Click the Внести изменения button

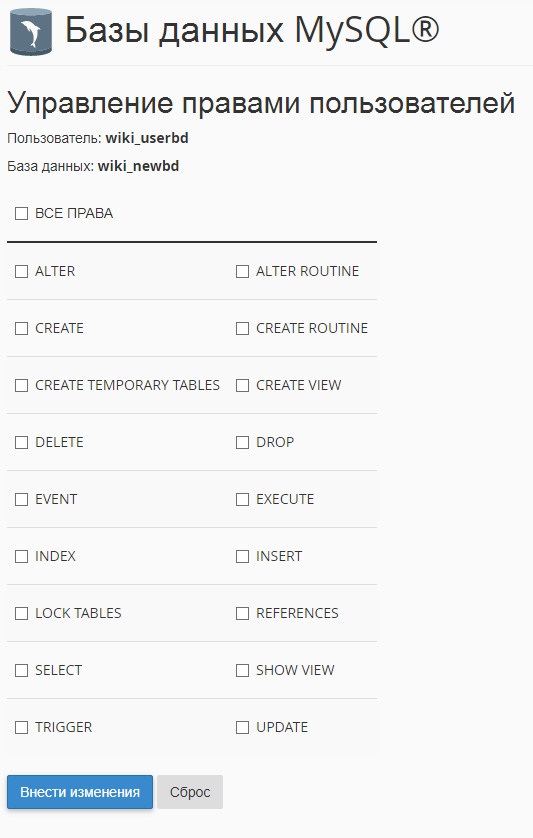coord(80,792)
